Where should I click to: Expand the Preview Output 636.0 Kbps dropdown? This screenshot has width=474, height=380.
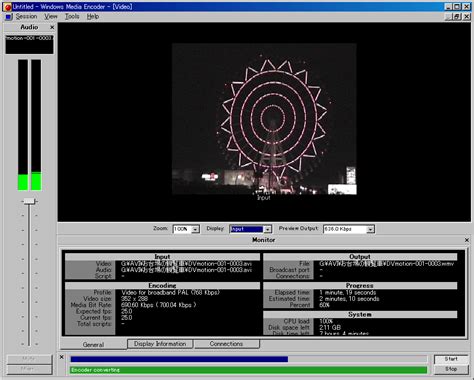(370, 229)
